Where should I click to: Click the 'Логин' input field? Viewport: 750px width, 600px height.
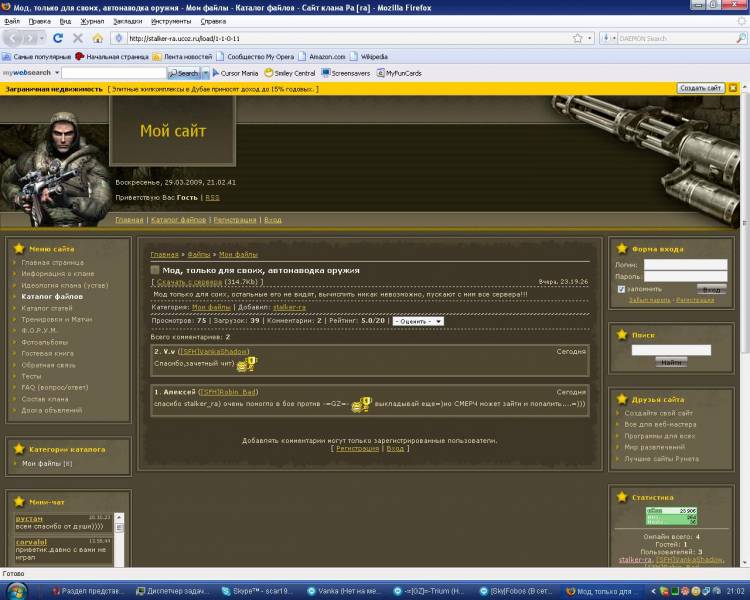tap(685, 264)
